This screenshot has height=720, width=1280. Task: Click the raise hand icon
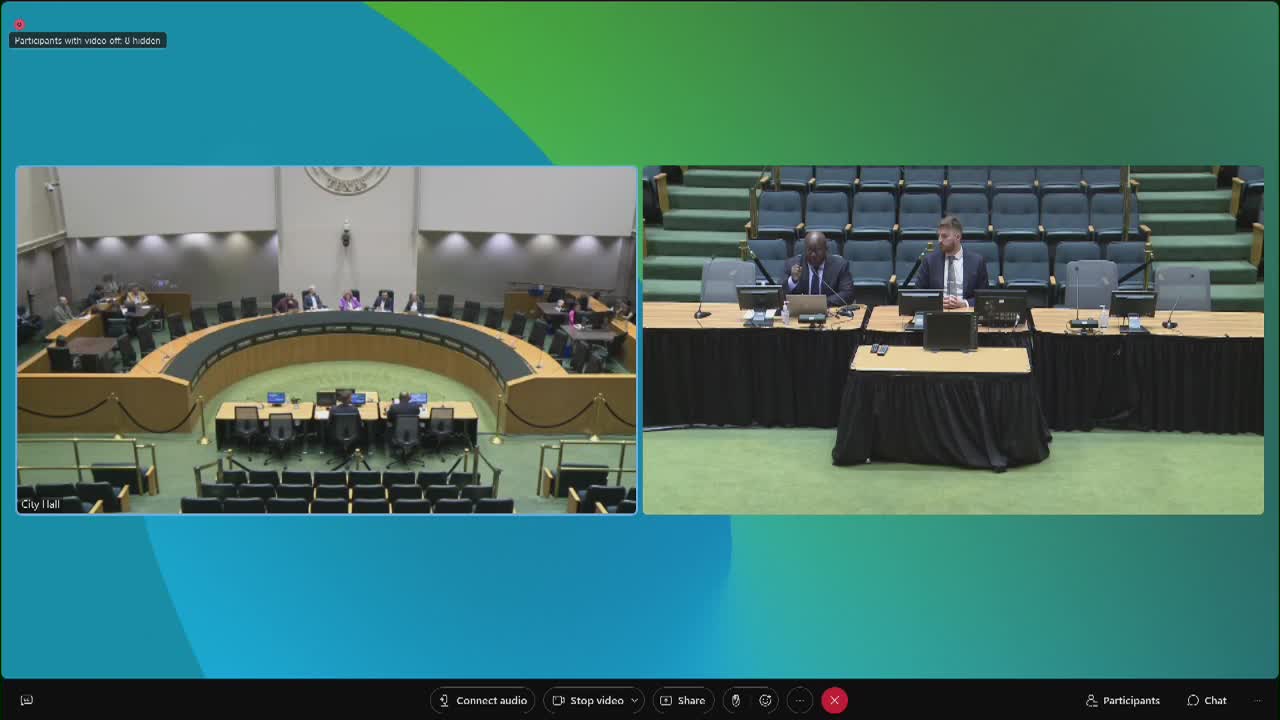click(735, 700)
